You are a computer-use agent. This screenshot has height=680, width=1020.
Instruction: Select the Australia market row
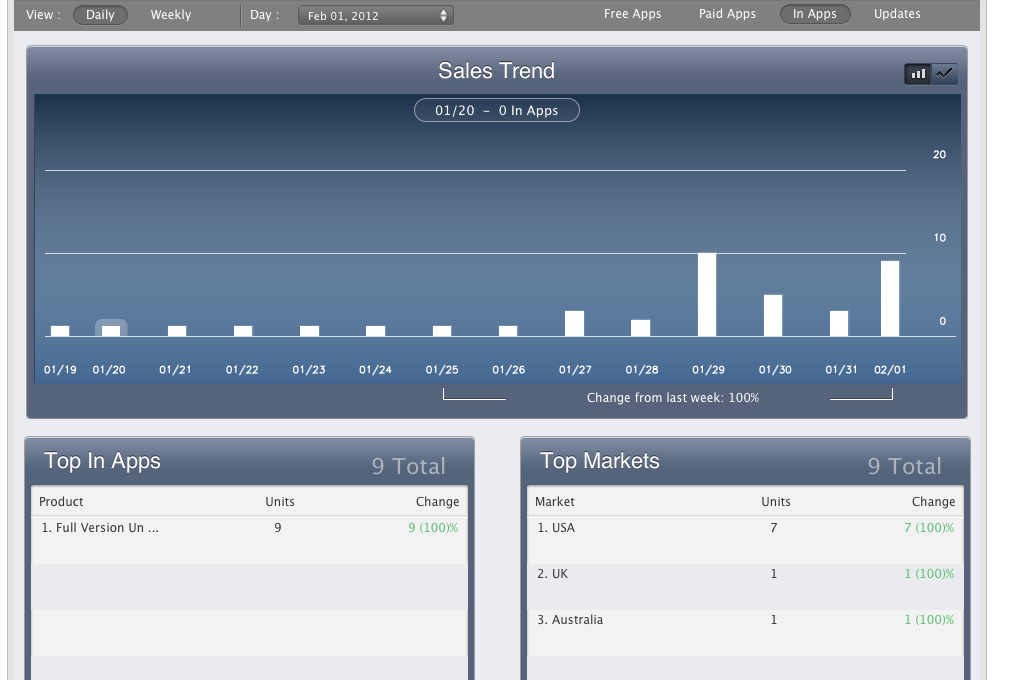pyautogui.click(x=745, y=620)
